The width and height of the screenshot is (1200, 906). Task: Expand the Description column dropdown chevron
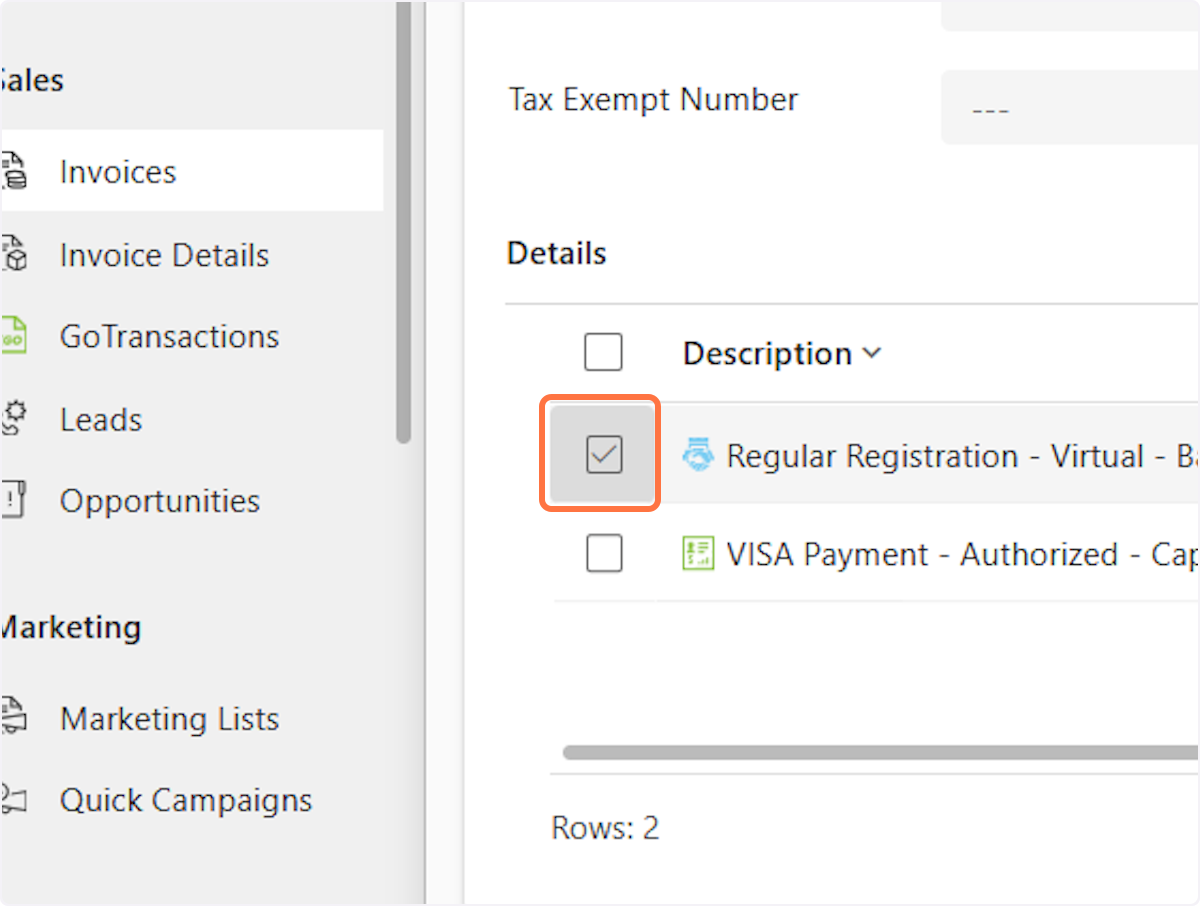point(871,353)
